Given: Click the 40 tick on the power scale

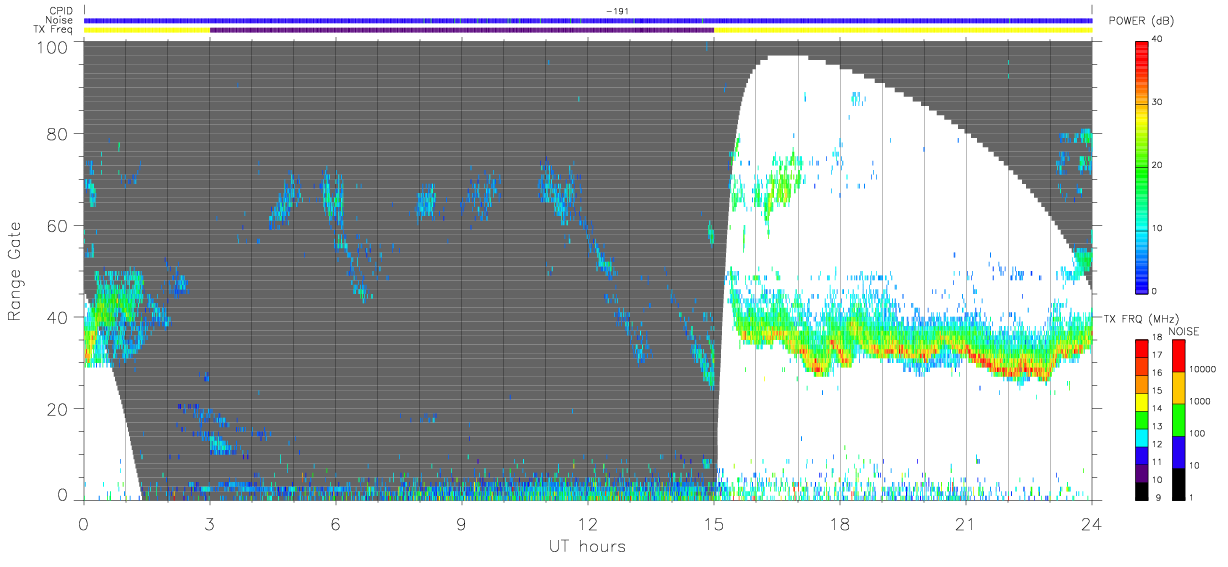Looking at the screenshot, I should (x=1158, y=39).
